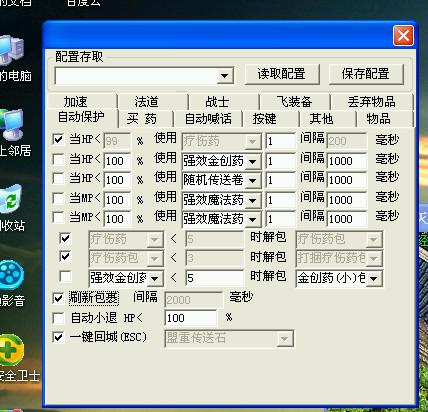Click the 读取配置 button

point(282,74)
